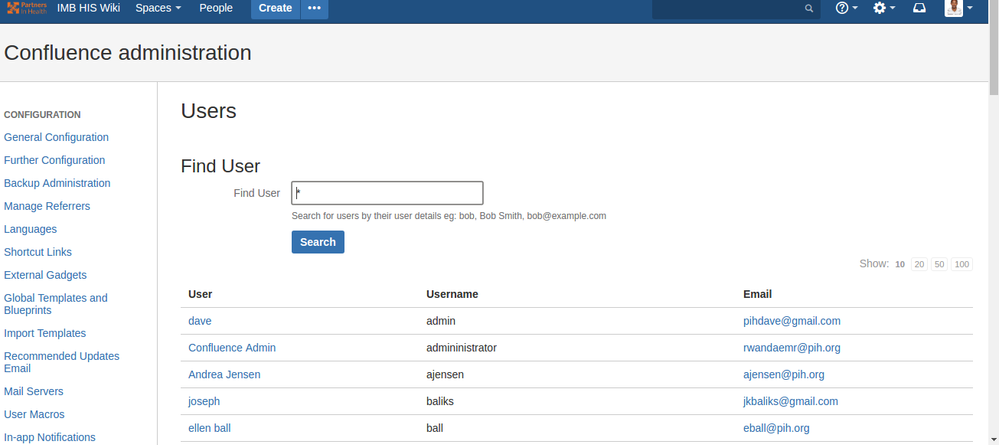This screenshot has height=445, width=999.
Task: Click into the Find User text field
Action: click(387, 193)
